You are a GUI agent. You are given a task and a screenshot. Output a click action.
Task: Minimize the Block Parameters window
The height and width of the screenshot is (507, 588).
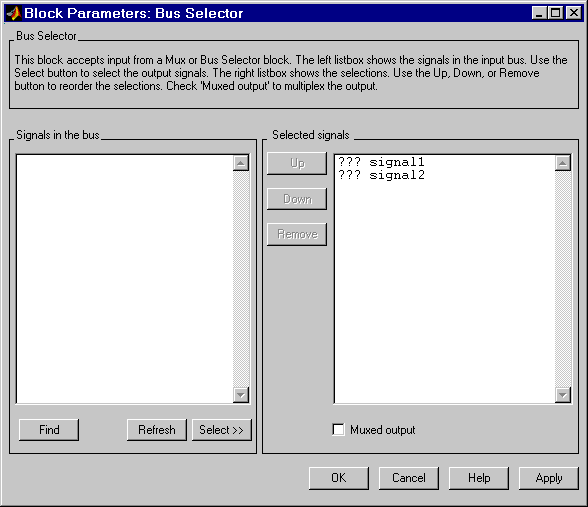539,13
